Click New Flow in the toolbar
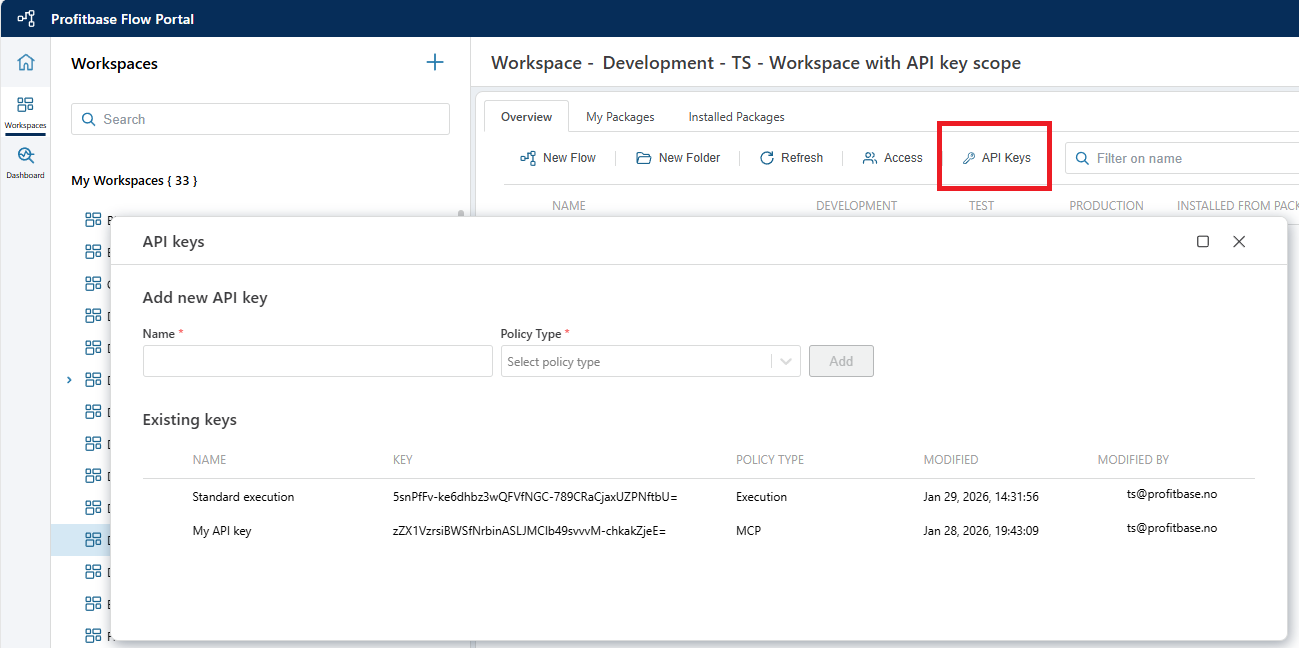The height and width of the screenshot is (648, 1299). [558, 158]
